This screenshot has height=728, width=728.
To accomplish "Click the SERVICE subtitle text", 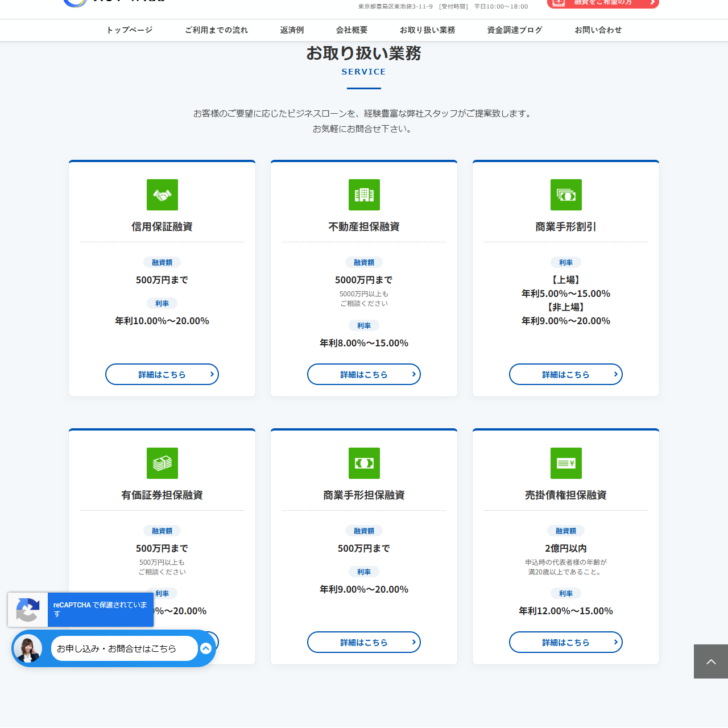I will [364, 72].
